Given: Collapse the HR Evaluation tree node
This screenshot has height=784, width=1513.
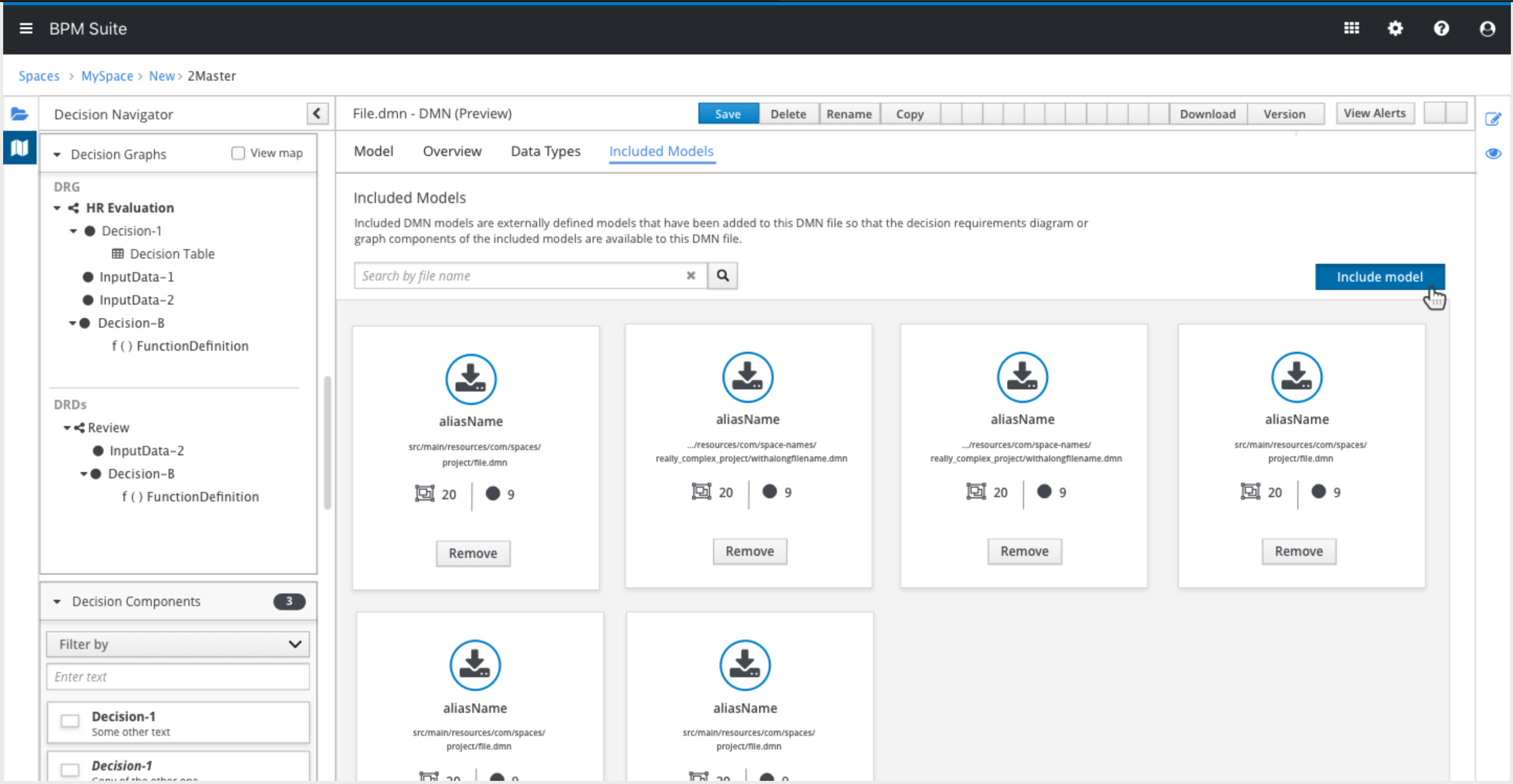Looking at the screenshot, I should click(57, 208).
